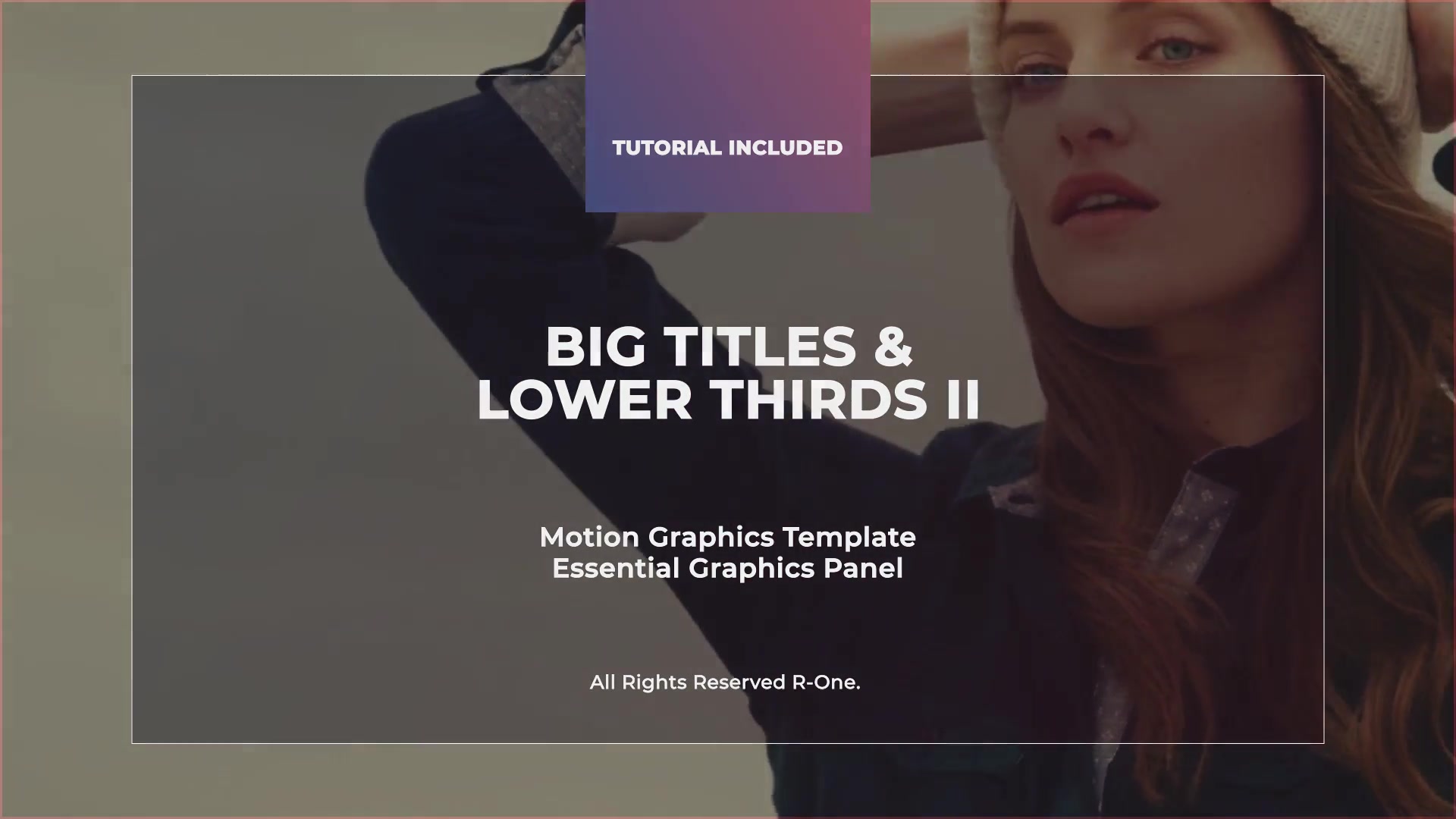Click the BIG TITLES & heading line
Image resolution: width=1456 pixels, height=819 pixels.
tap(729, 347)
